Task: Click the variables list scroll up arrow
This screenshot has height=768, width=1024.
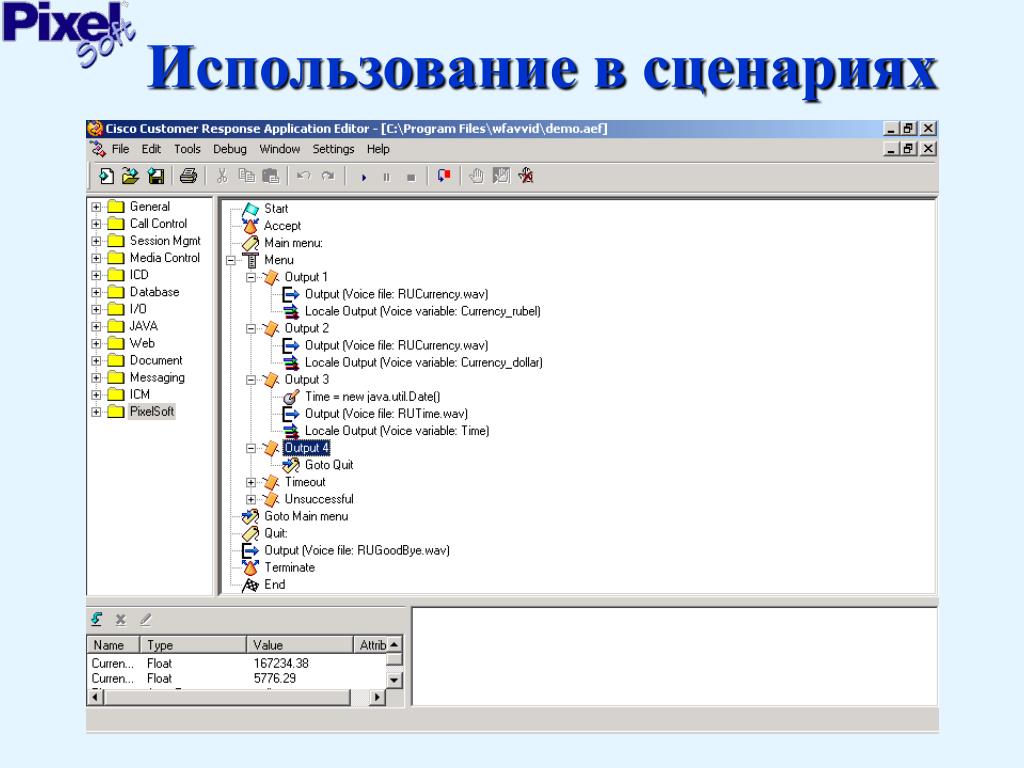Action: coord(394,645)
